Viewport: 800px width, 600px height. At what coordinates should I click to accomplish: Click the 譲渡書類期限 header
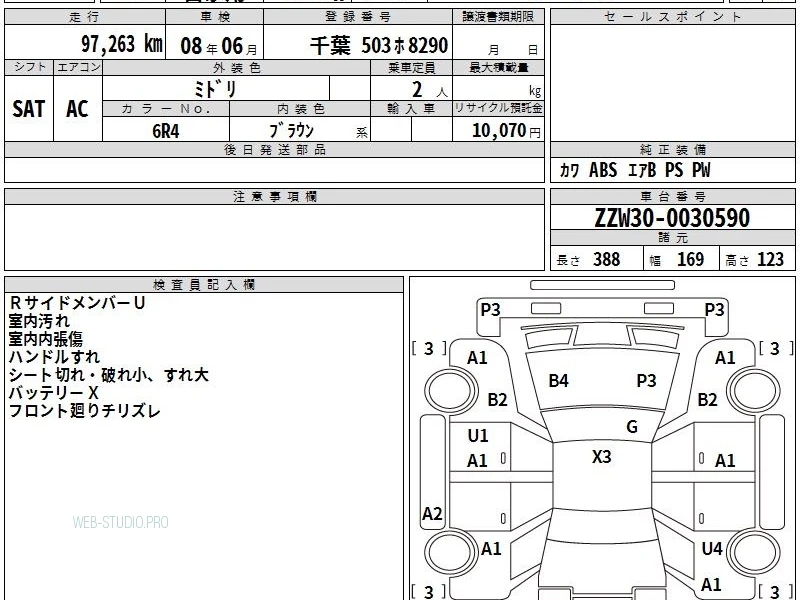point(498,17)
